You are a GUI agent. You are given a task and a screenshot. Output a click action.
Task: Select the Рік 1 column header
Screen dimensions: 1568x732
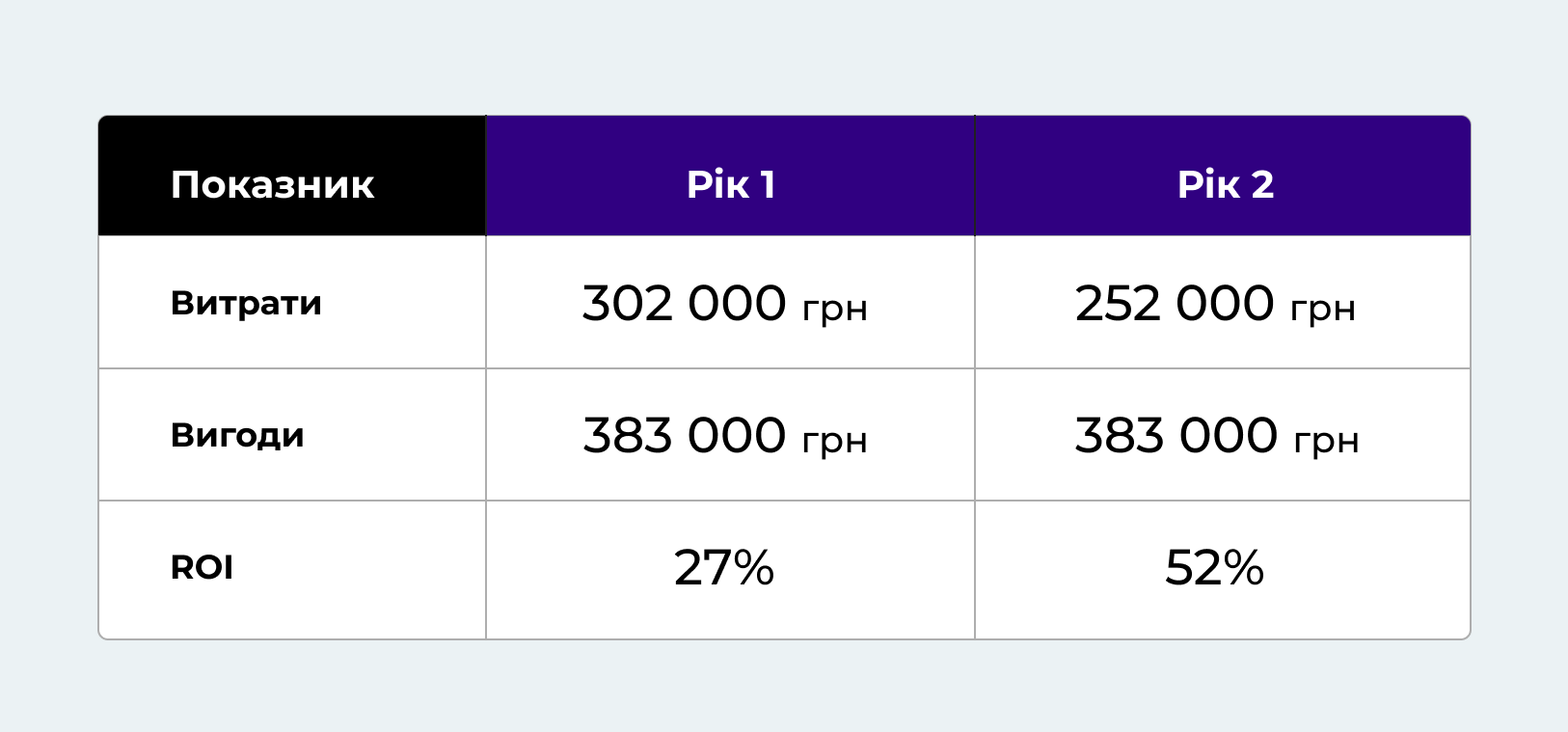(x=730, y=176)
